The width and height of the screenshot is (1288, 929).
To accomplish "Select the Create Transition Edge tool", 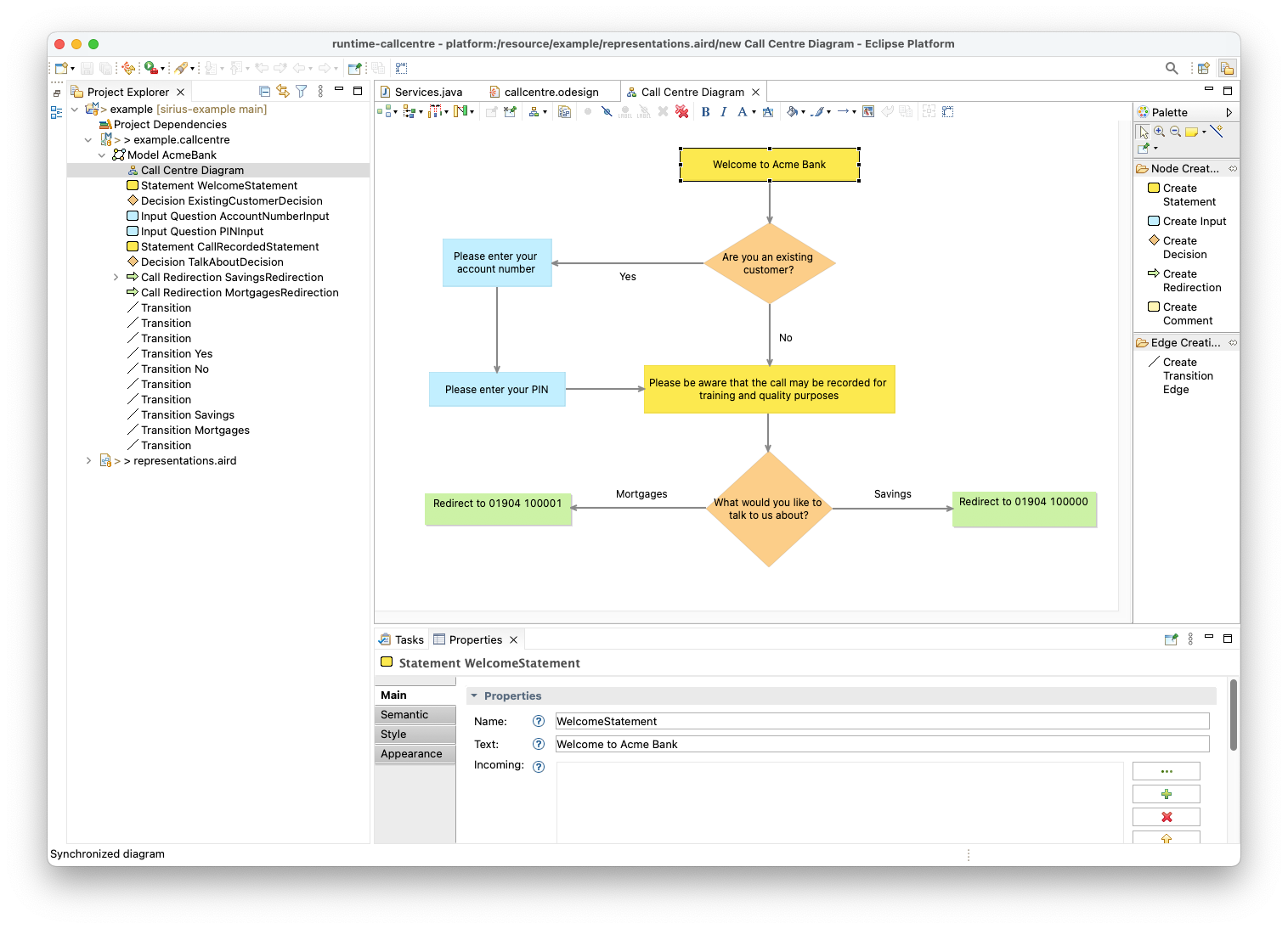I will 1187,375.
